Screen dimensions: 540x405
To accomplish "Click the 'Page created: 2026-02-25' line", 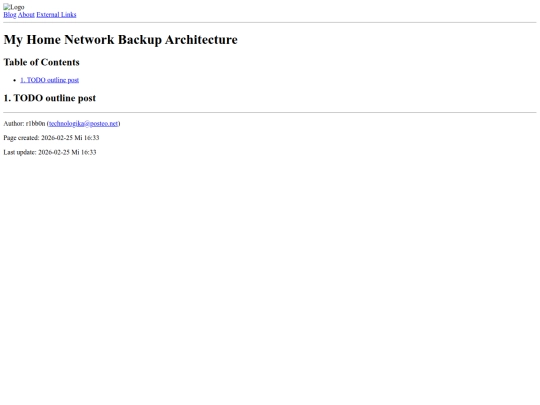I will tap(51, 138).
